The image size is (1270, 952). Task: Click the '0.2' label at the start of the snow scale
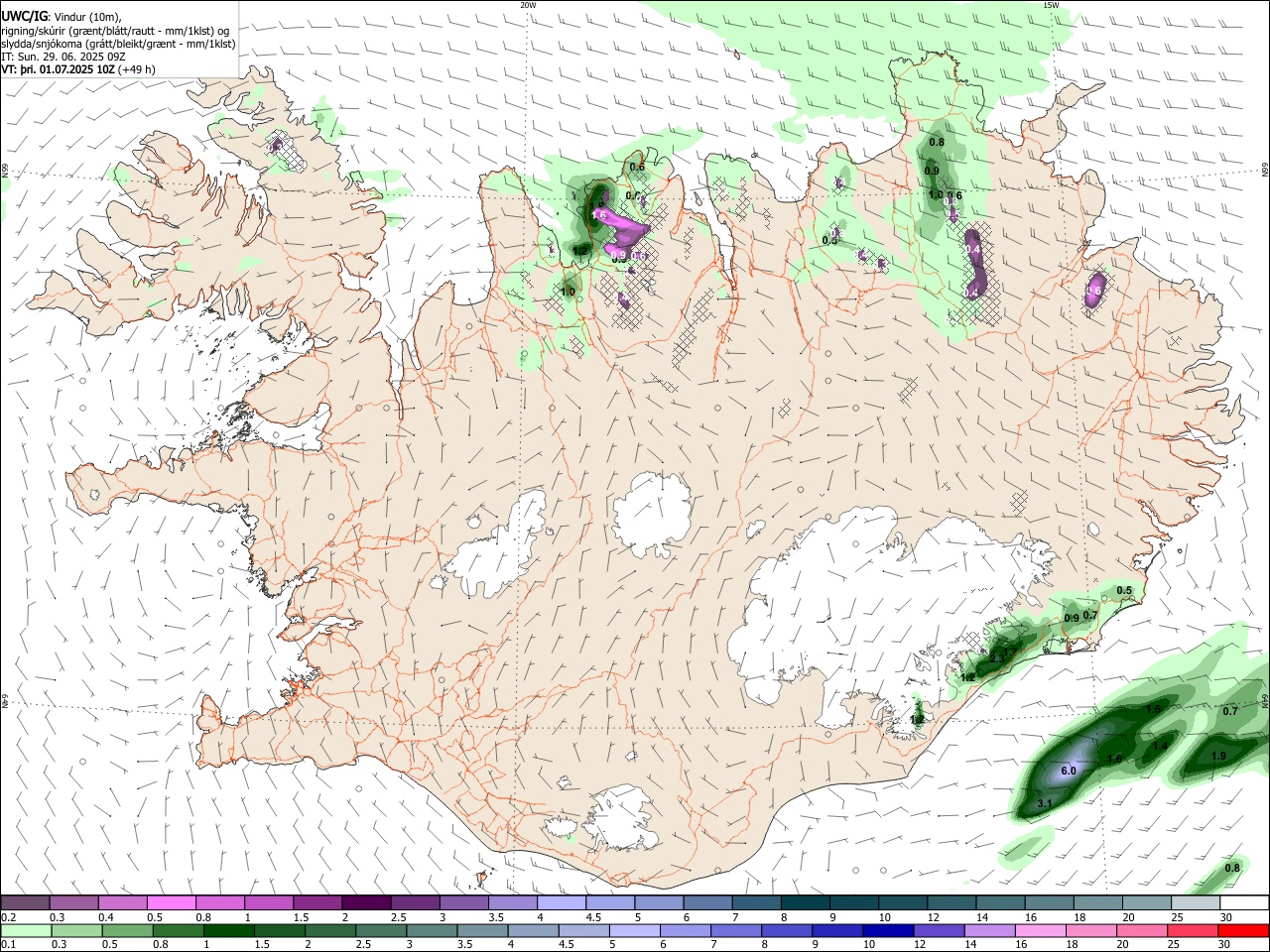tap(10, 917)
